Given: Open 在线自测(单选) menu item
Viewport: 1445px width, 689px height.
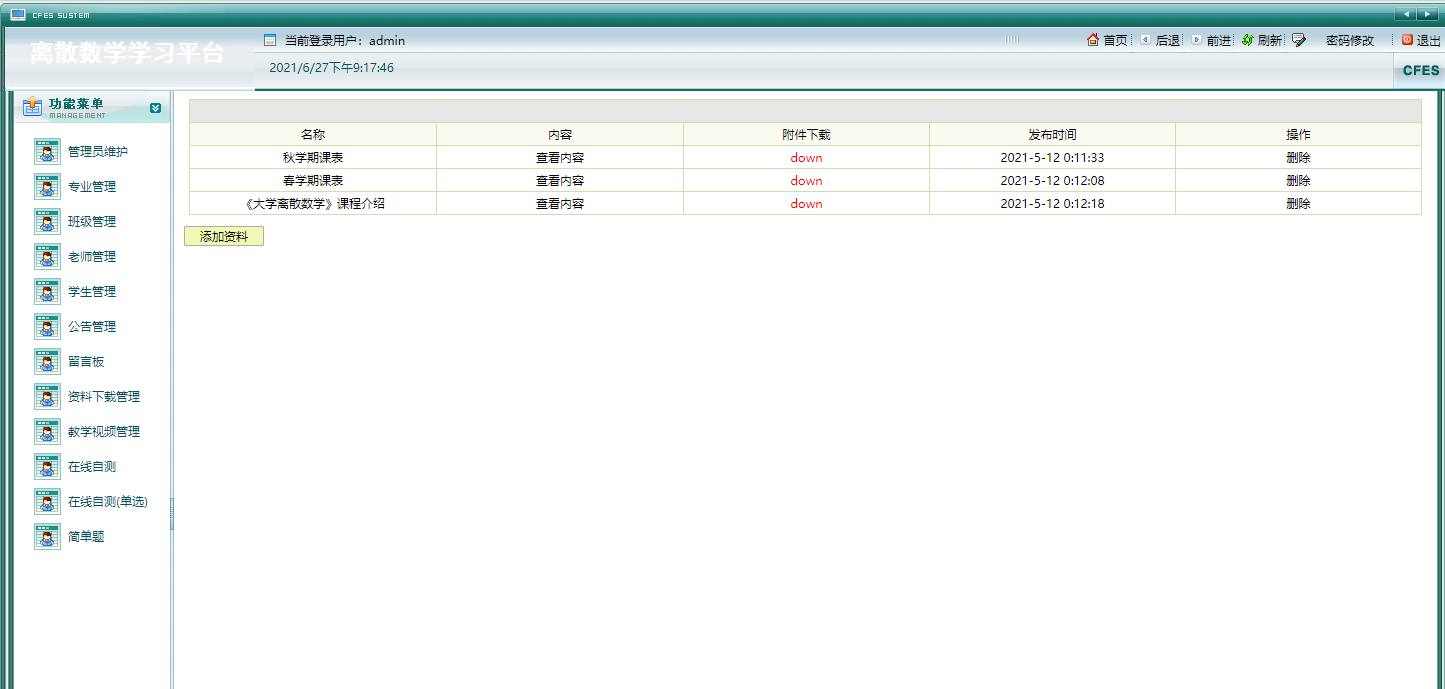Looking at the screenshot, I should (x=108, y=502).
